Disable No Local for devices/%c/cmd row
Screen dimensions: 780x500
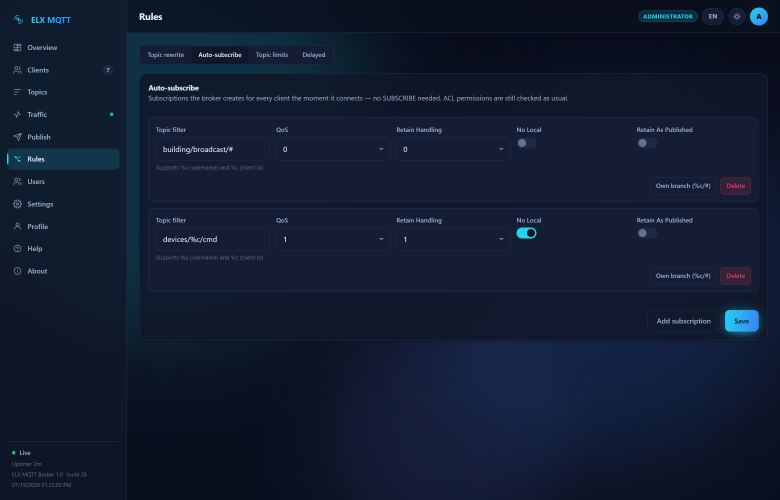526,233
